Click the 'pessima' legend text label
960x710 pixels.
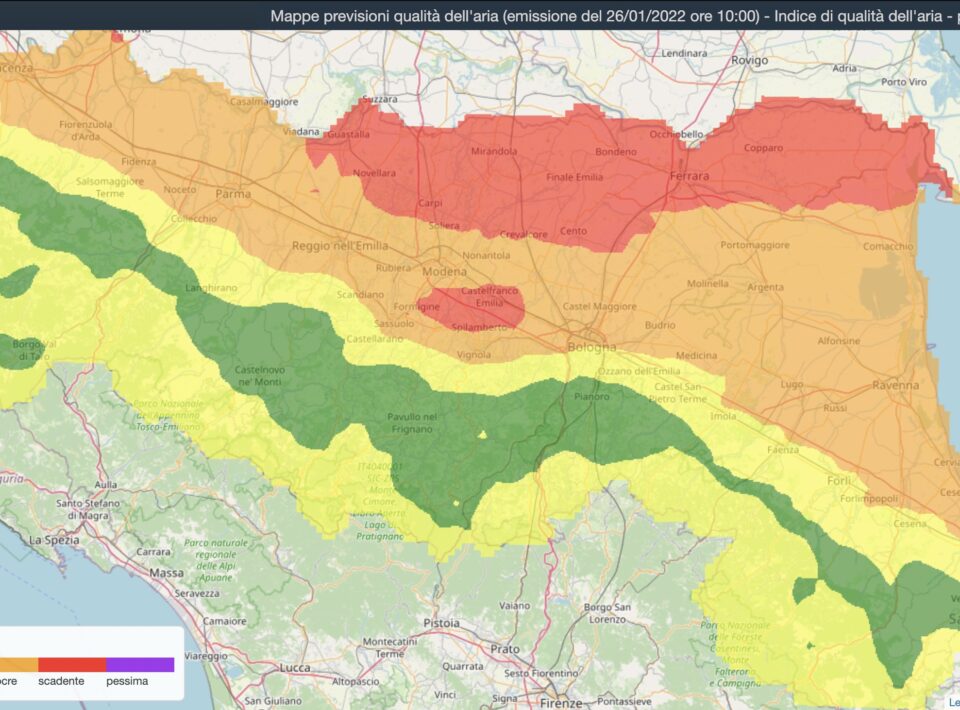coord(127,682)
